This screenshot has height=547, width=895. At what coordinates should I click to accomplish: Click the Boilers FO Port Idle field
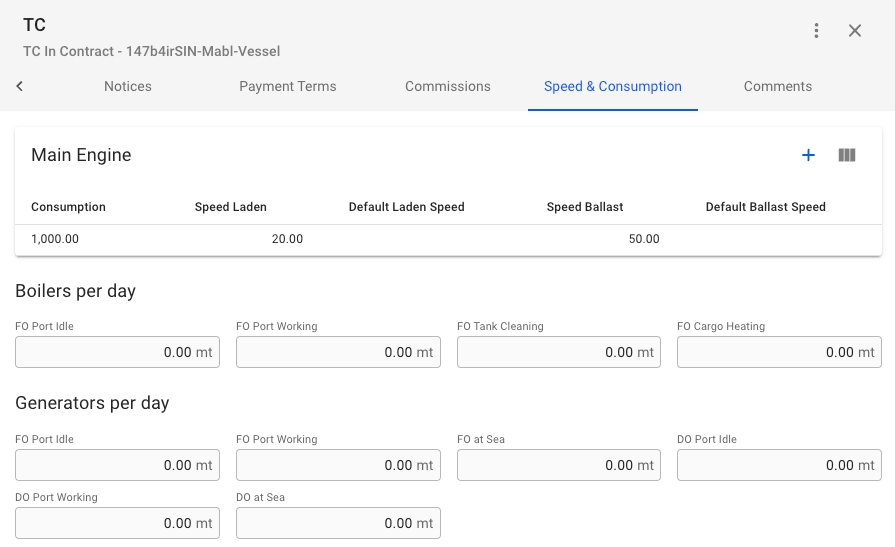[x=117, y=352]
